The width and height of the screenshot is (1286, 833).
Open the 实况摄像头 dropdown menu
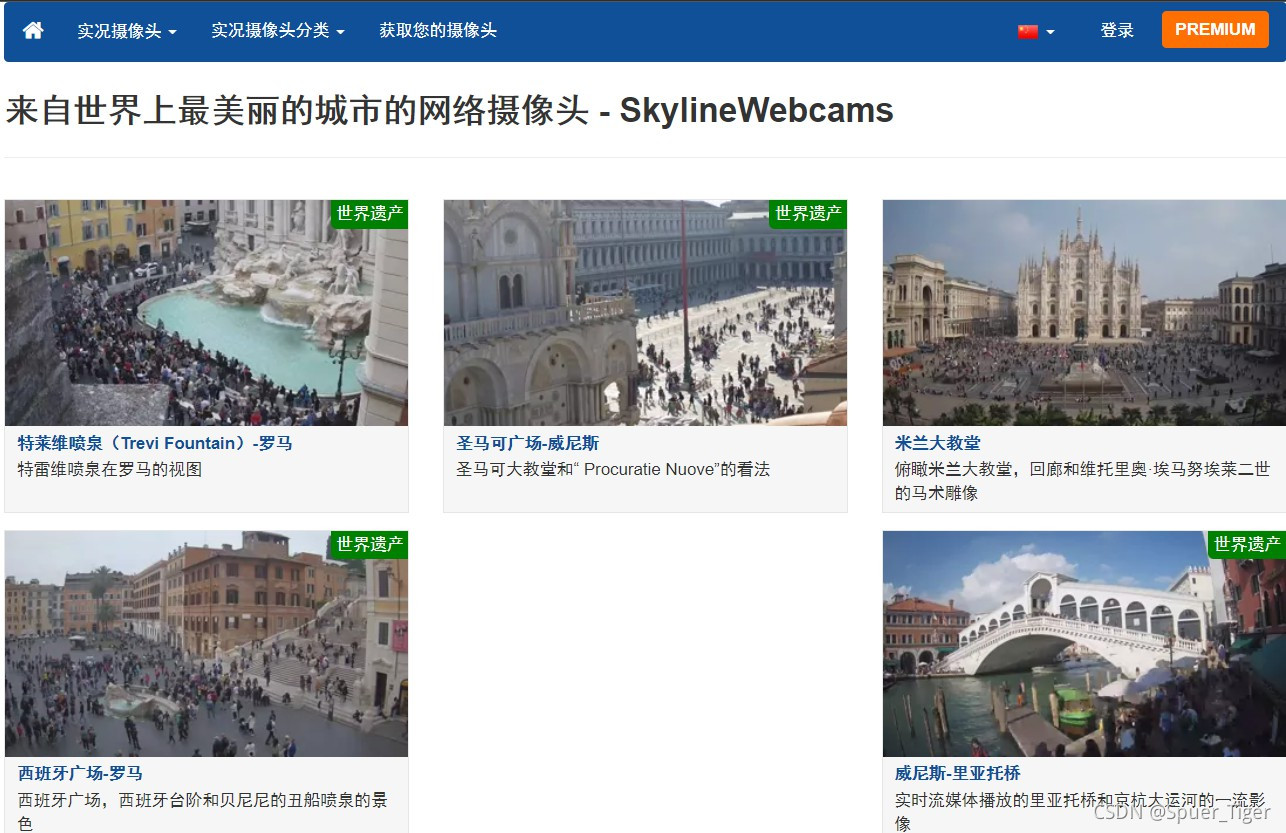point(127,31)
